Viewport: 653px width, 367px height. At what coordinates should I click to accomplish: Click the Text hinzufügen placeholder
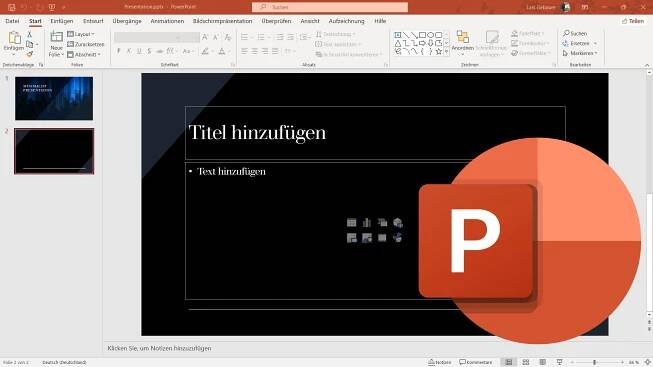231,171
